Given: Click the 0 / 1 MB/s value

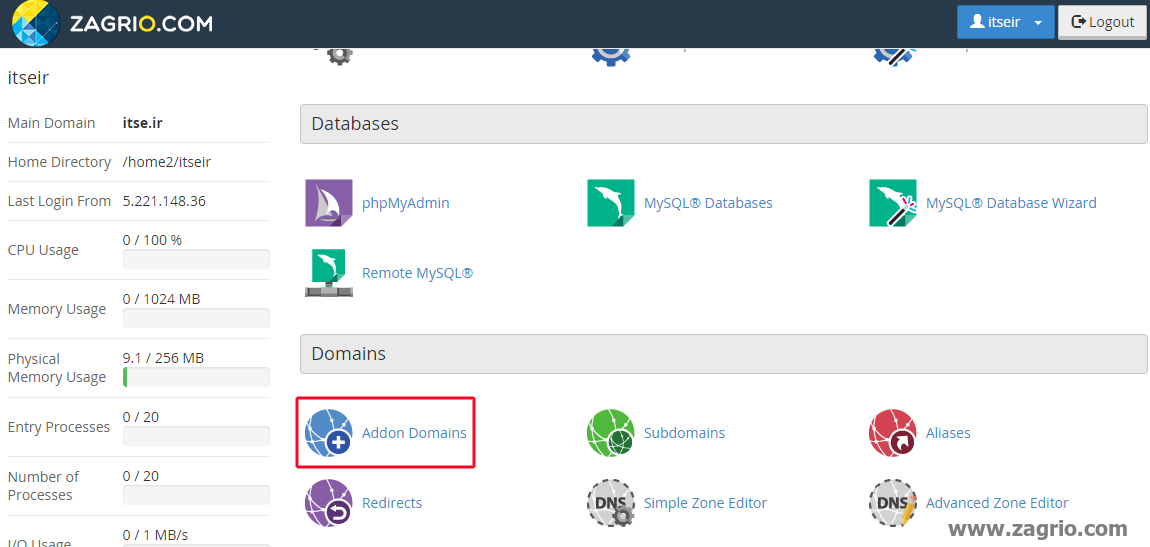Looking at the screenshot, I should (155, 535).
